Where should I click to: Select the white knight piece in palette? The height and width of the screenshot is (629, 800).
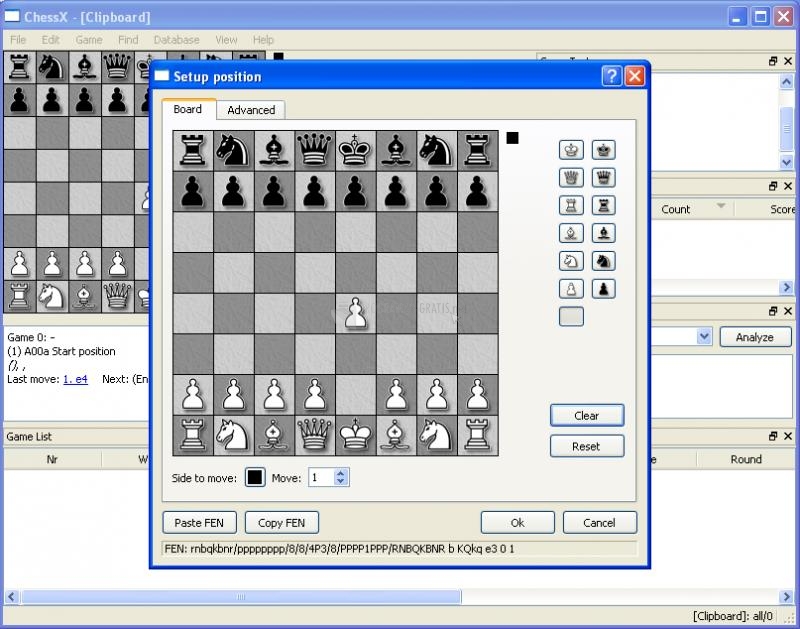pyautogui.click(x=571, y=261)
